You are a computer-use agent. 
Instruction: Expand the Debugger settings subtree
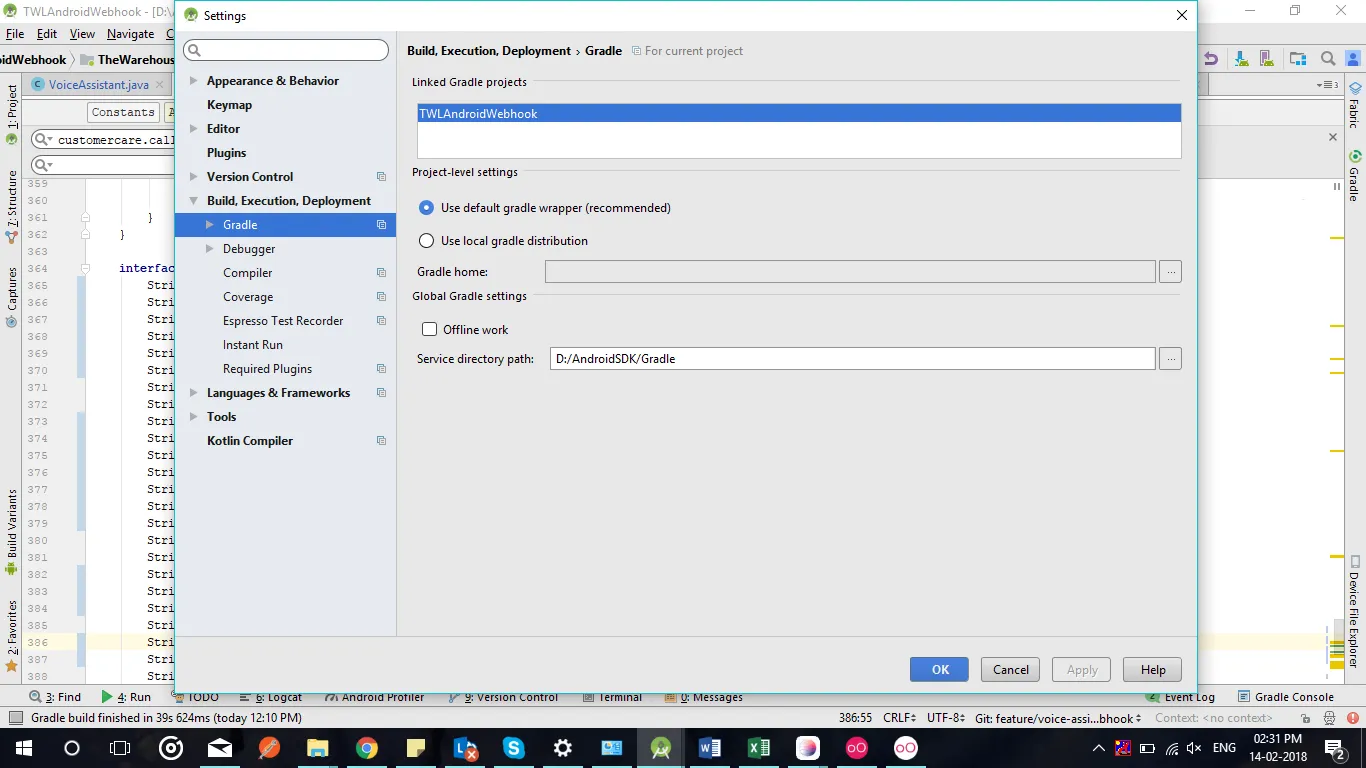click(209, 249)
